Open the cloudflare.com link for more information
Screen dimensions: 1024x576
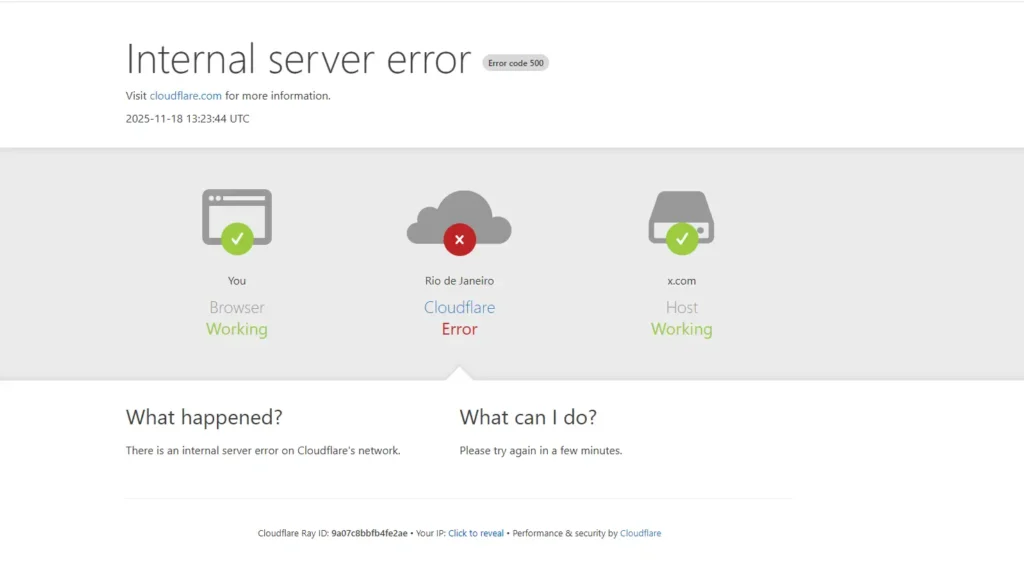tap(185, 96)
